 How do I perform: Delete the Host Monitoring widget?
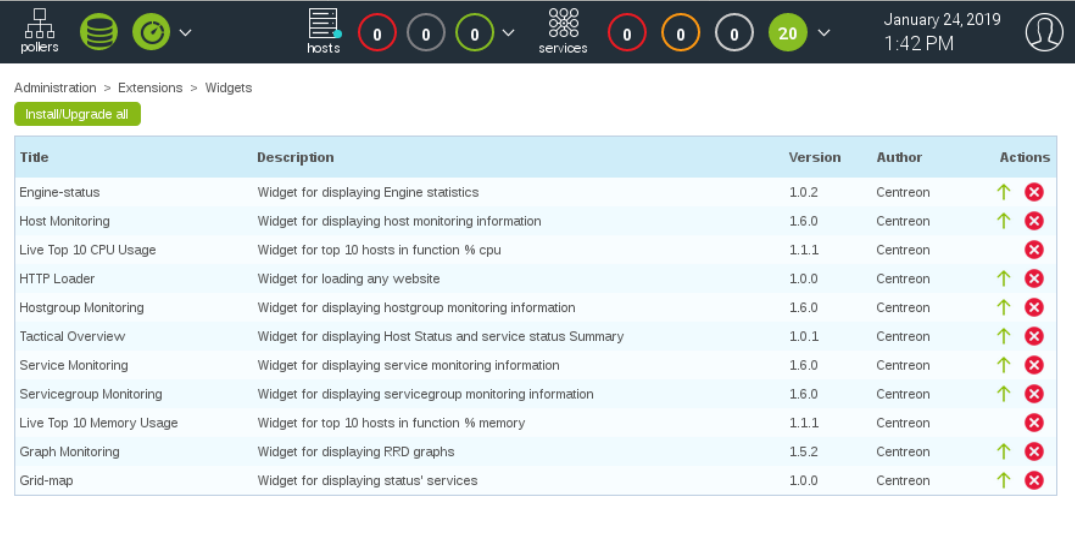[x=1034, y=221]
